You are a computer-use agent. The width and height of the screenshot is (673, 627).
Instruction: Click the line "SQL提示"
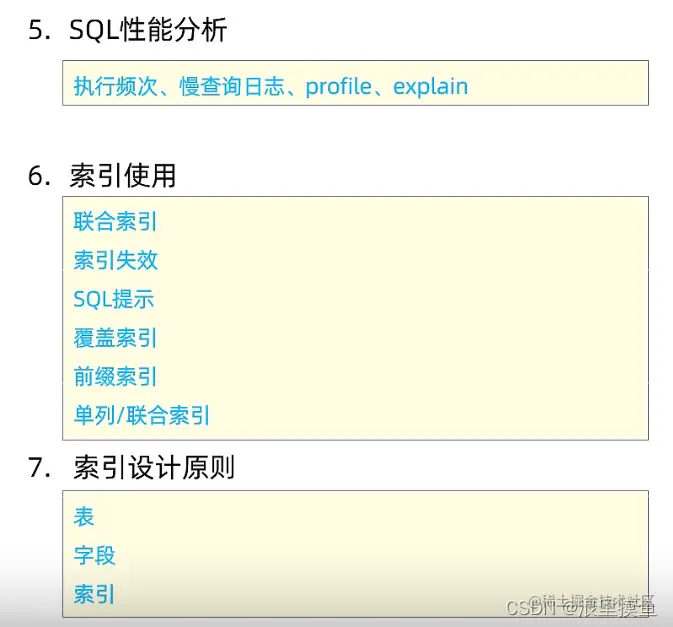coord(113,299)
